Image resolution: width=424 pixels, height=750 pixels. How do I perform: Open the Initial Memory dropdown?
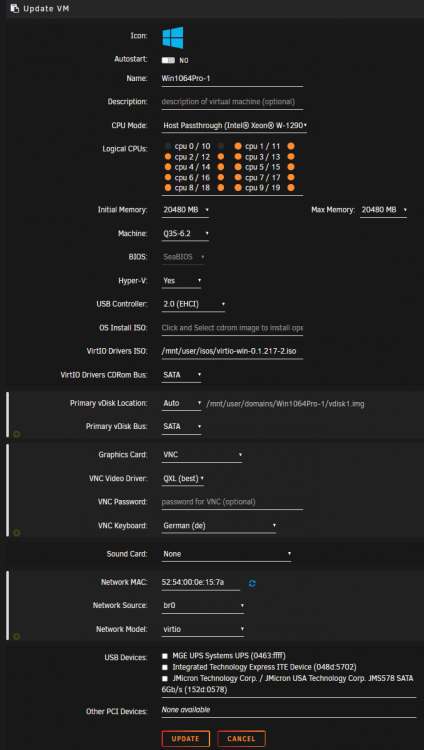coord(185,210)
